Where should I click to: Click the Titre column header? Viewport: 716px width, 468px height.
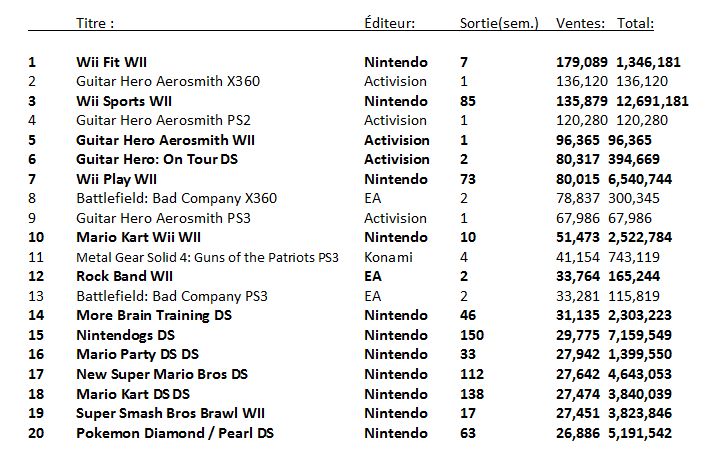(x=95, y=23)
